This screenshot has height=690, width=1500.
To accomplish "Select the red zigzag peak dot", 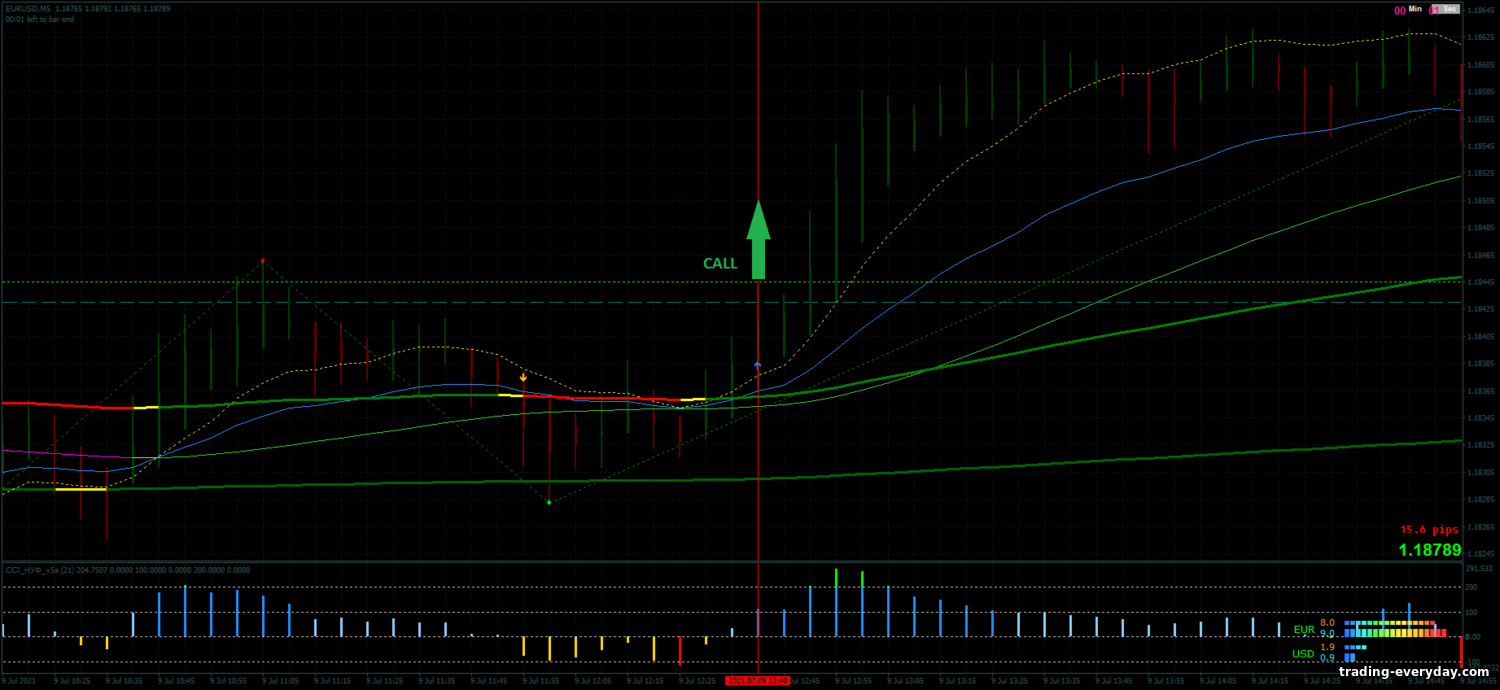I will pos(263,261).
